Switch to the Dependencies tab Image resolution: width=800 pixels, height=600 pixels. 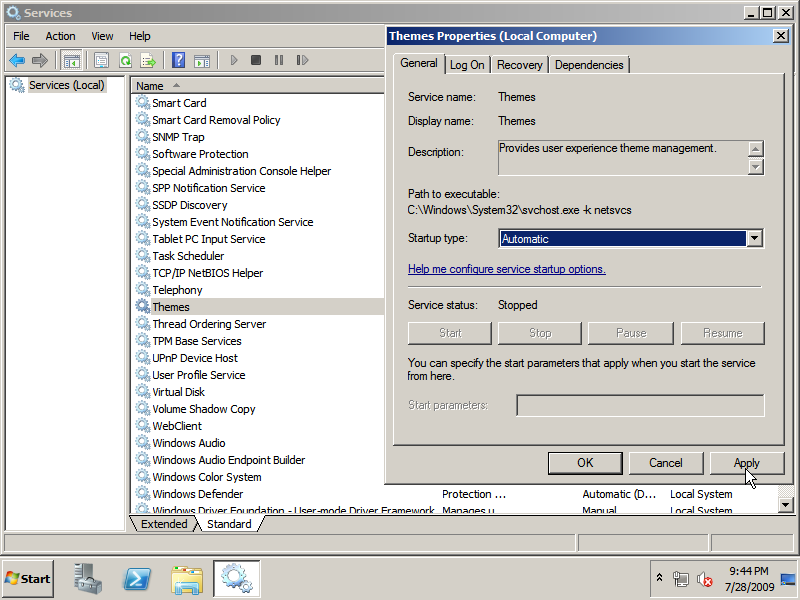click(589, 65)
